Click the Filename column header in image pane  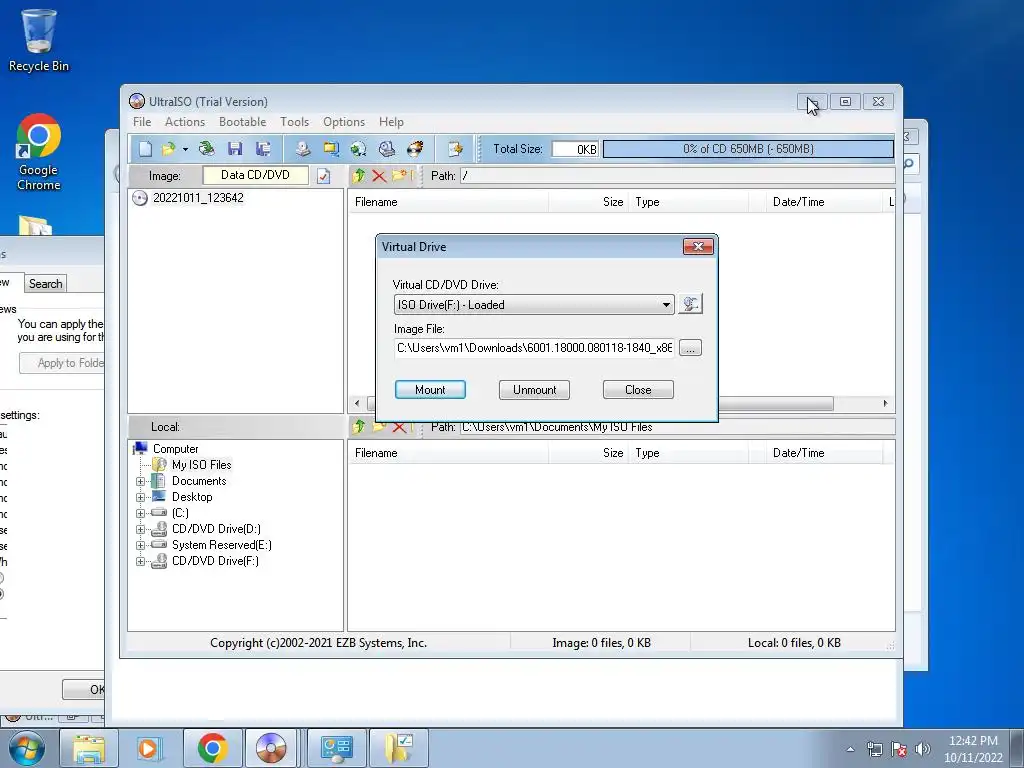[x=448, y=202]
